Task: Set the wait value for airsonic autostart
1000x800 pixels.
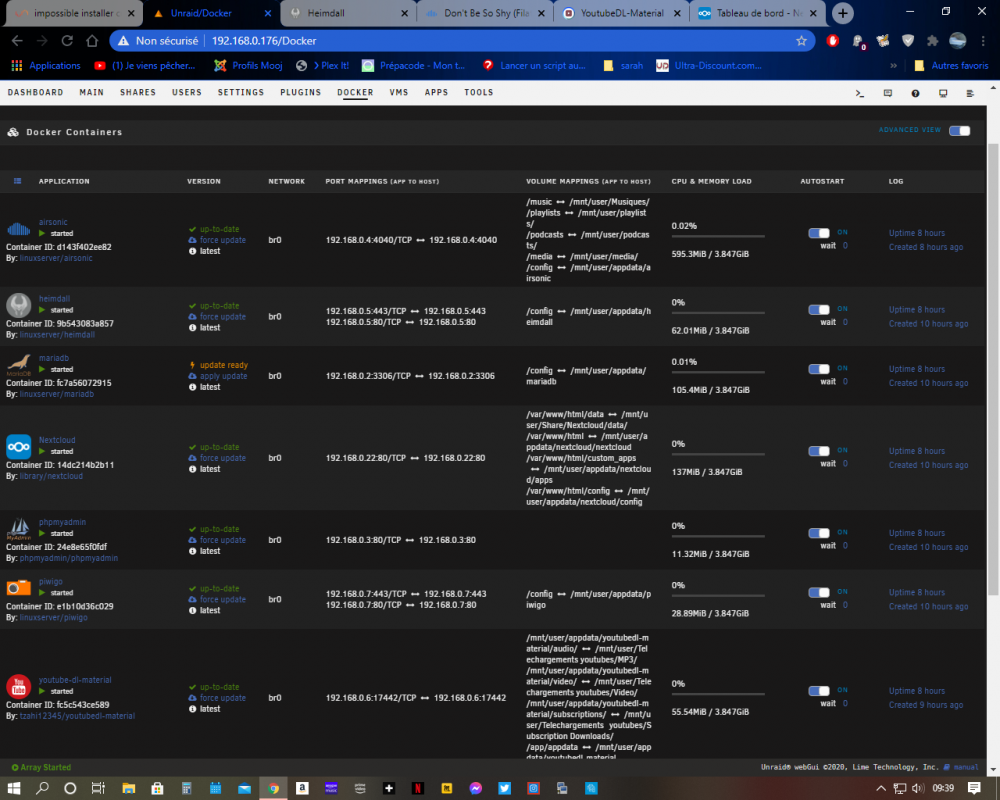Action: [845, 246]
